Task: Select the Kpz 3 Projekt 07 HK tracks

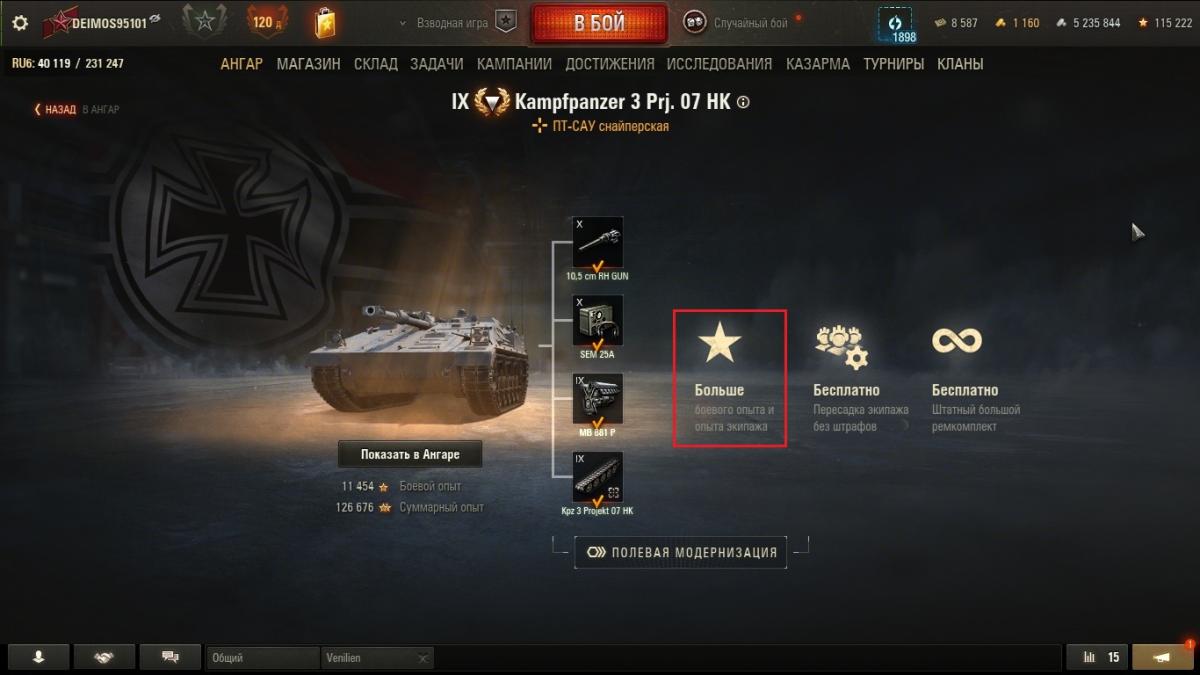Action: [598, 477]
